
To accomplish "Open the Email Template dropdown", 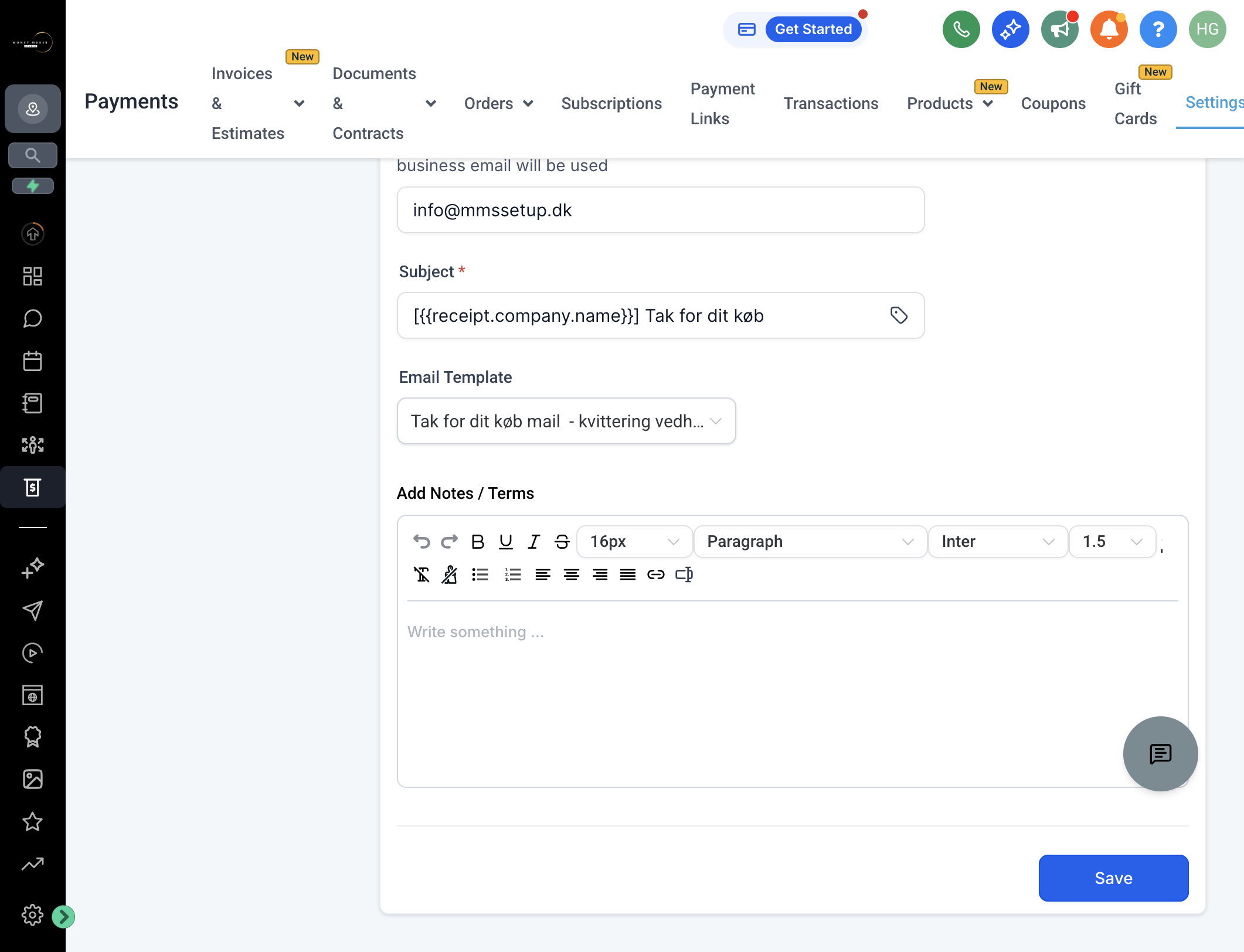I will tap(566, 421).
